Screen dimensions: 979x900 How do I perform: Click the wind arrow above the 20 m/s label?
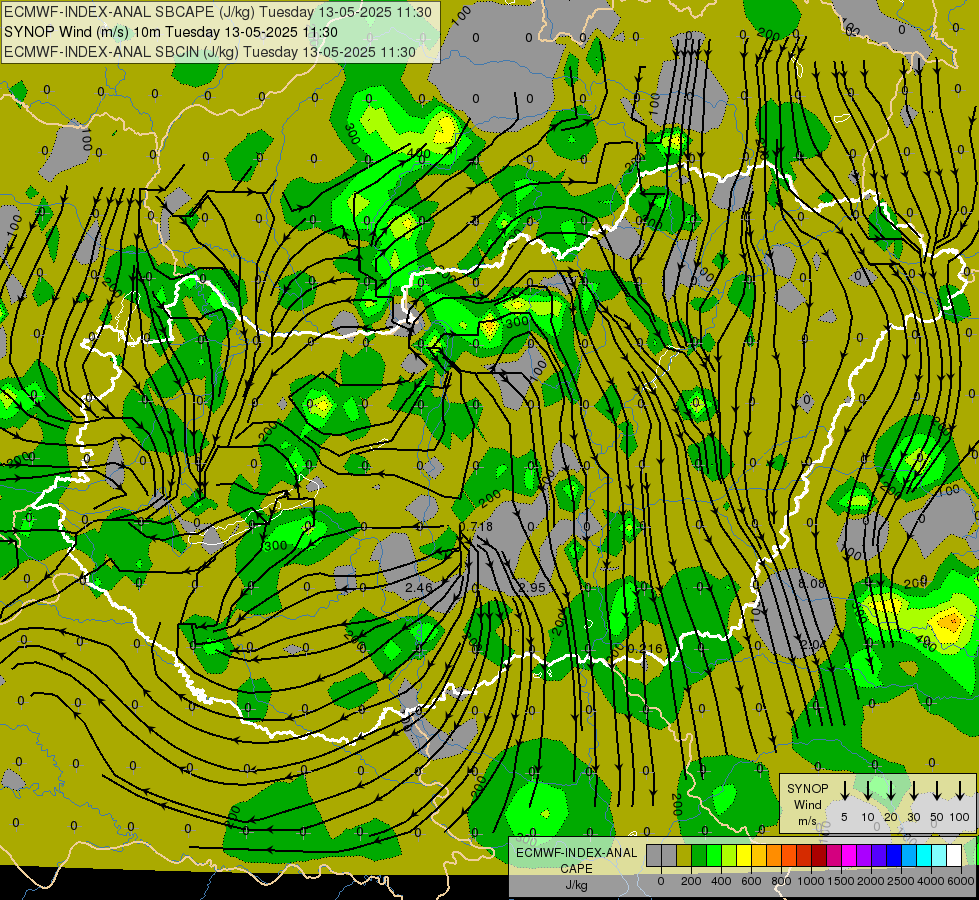tap(890, 790)
